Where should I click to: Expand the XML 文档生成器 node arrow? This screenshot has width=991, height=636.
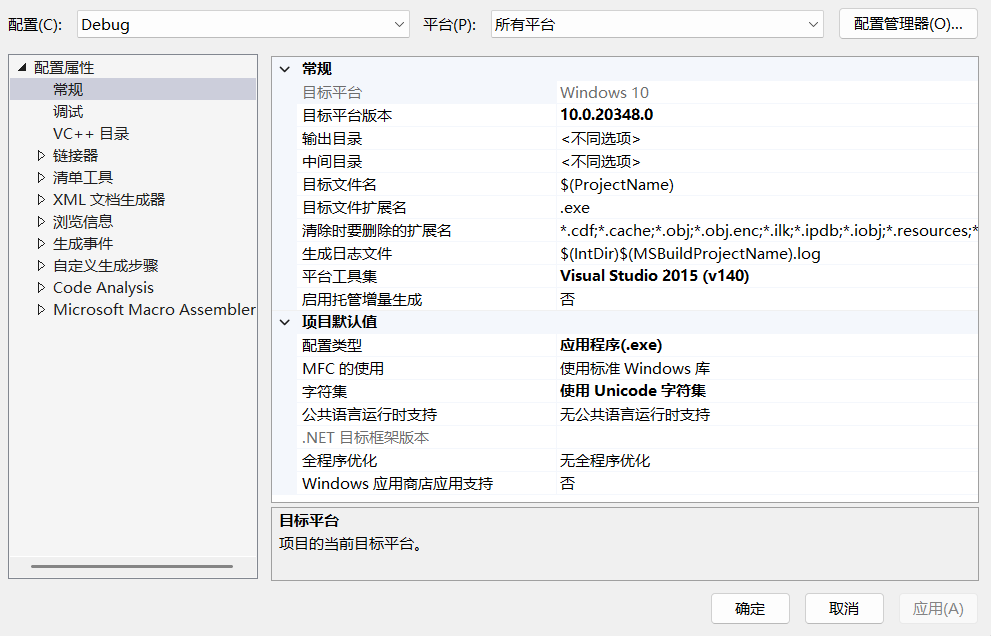41,200
